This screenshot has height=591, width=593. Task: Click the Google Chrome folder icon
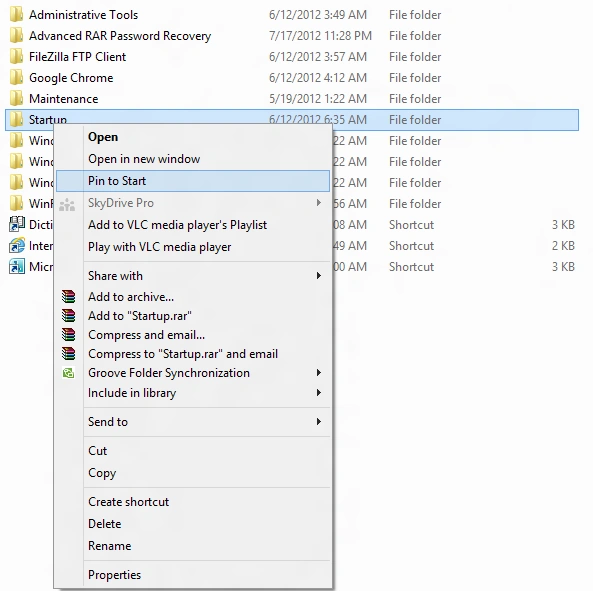(16, 78)
